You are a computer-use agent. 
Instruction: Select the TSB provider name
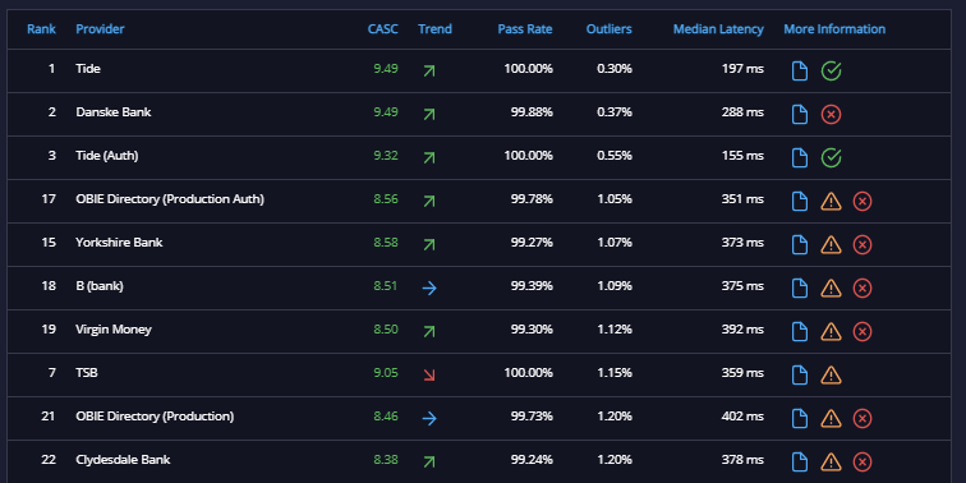click(x=87, y=373)
